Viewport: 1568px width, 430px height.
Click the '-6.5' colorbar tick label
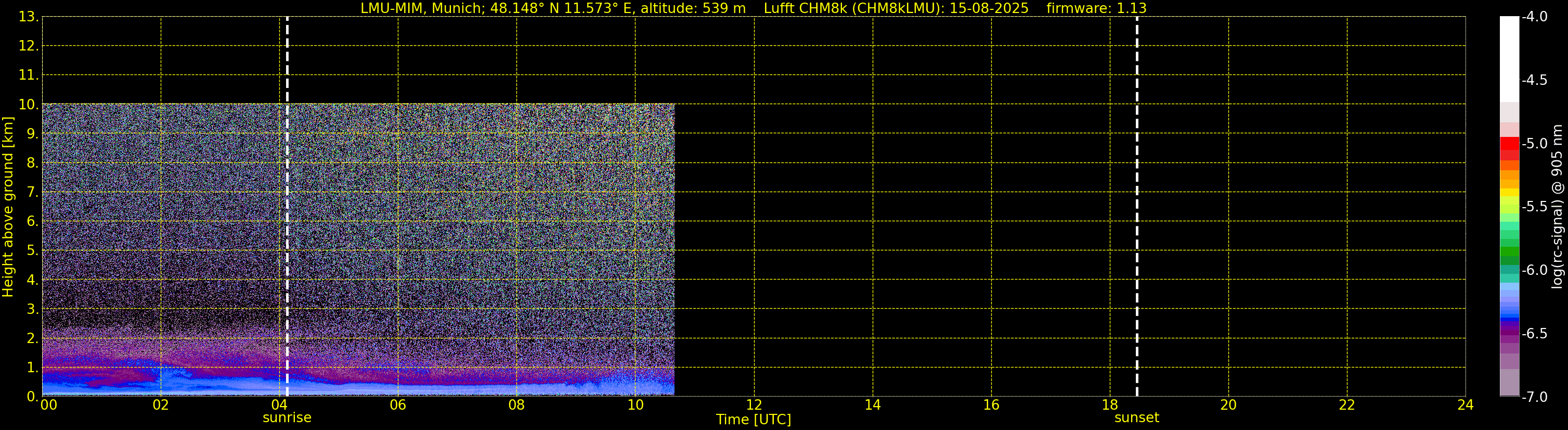[1534, 334]
